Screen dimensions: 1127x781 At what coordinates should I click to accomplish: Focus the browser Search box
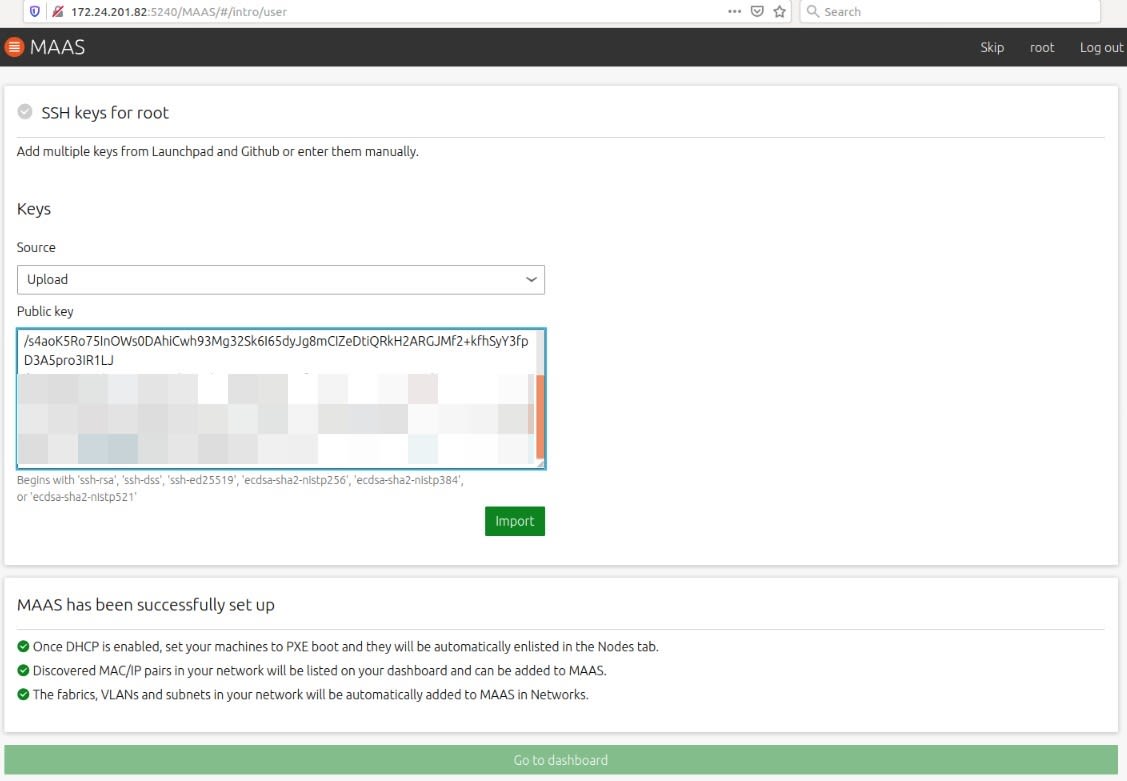949,11
